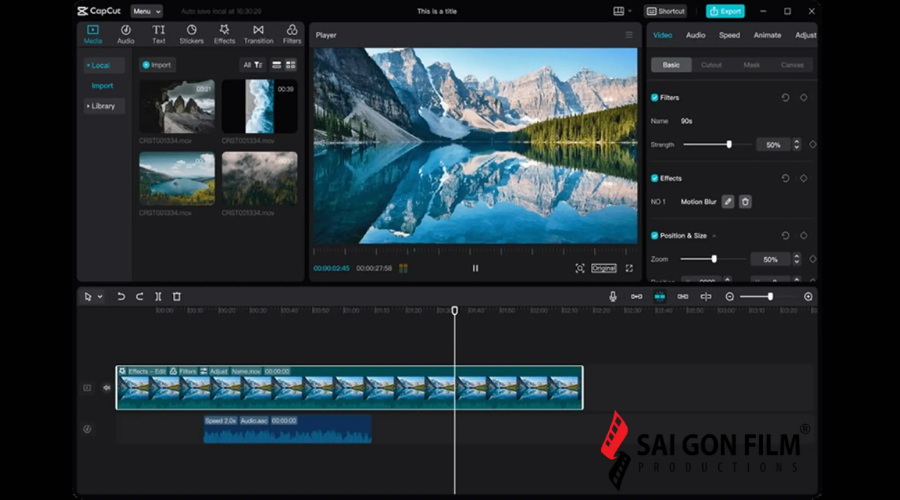The width and height of the screenshot is (900, 500).
Task: Enter fullscreen preview in the Player
Action: [629, 268]
